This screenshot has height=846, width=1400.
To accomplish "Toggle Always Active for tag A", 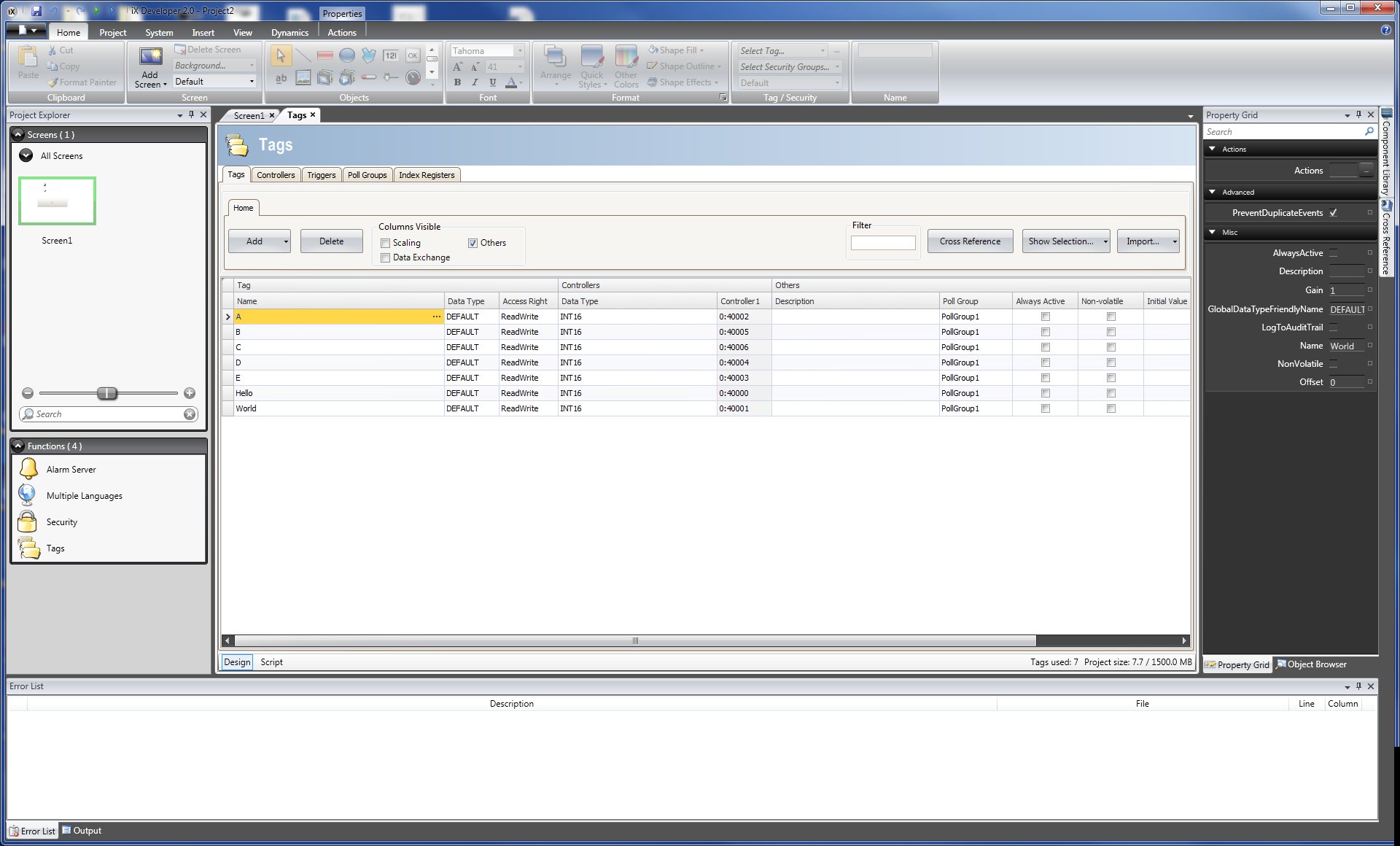I will click(x=1045, y=317).
